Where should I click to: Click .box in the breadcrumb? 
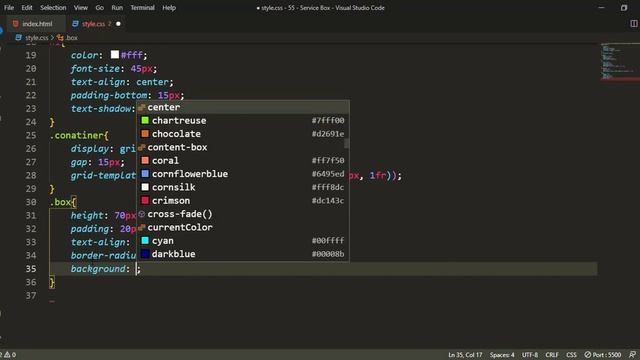click(72, 38)
